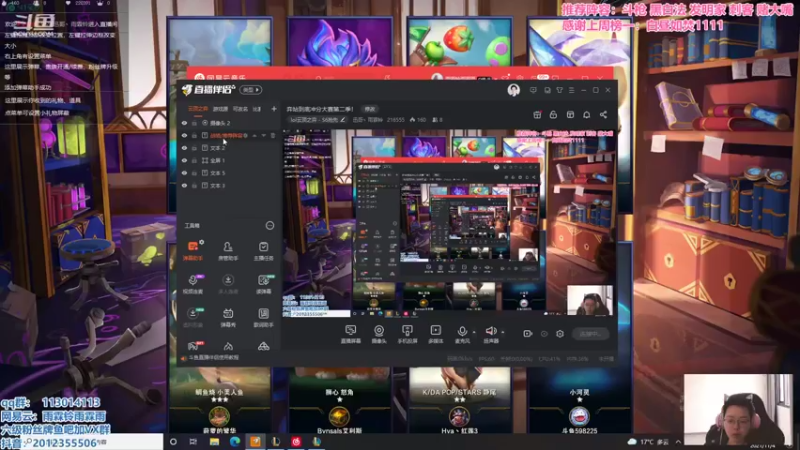Screen dimensions: 800x450
Task: Move the selected source up with arrow
Action: click(255, 135)
